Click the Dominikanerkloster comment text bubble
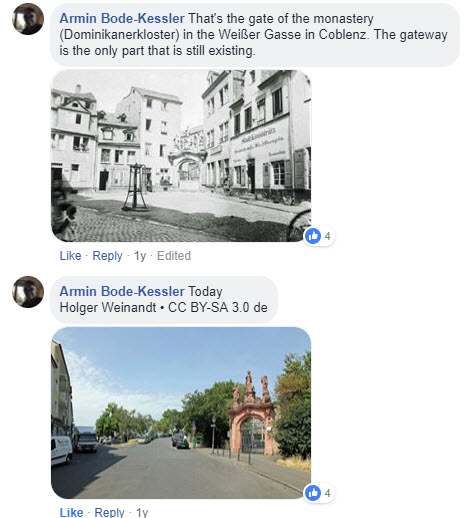This screenshot has height=518, width=466. coord(255,35)
